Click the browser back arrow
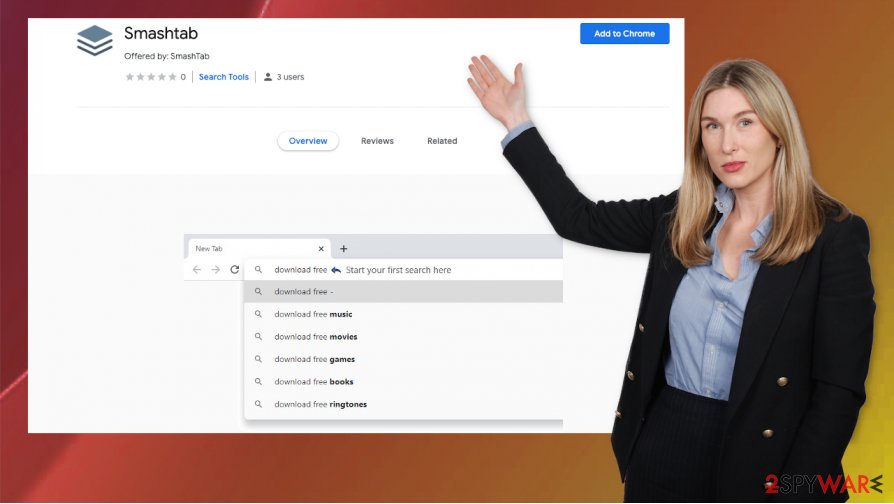 [197, 270]
